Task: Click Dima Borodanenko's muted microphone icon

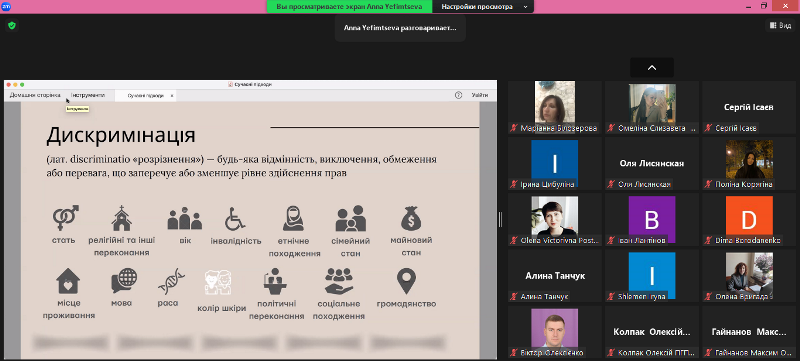Action: tap(708, 241)
